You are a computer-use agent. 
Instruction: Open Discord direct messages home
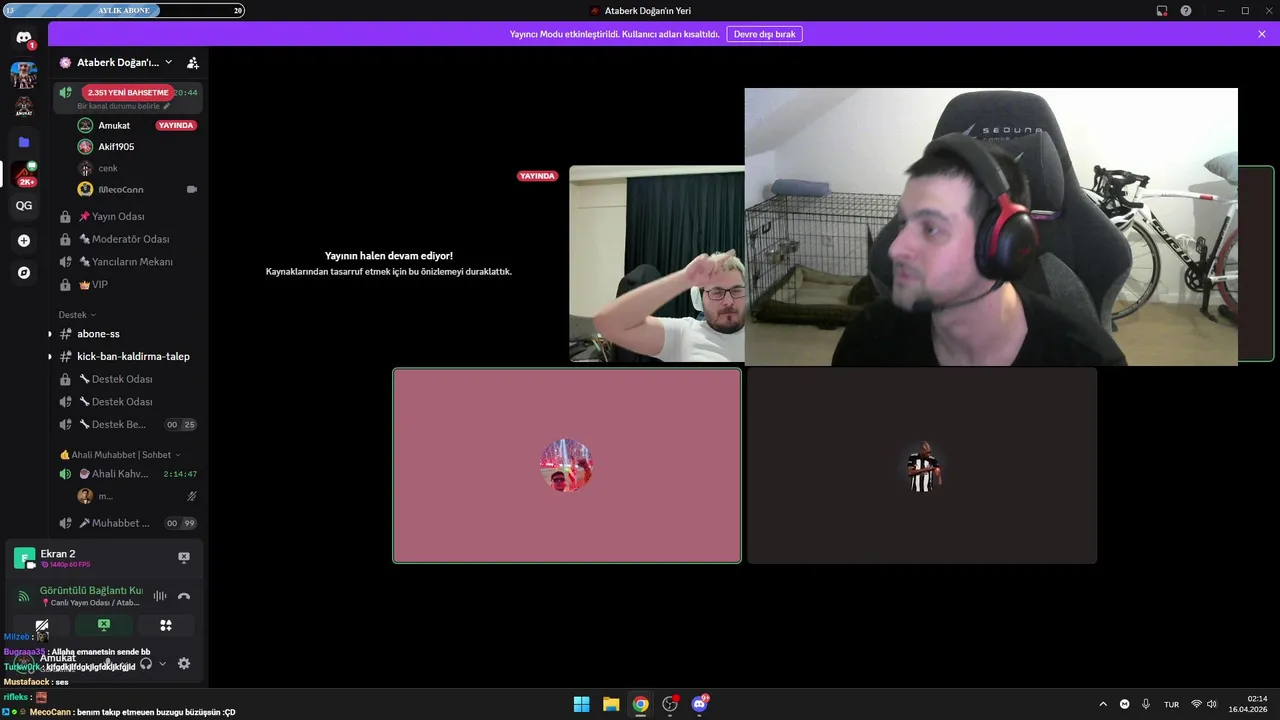(x=24, y=37)
